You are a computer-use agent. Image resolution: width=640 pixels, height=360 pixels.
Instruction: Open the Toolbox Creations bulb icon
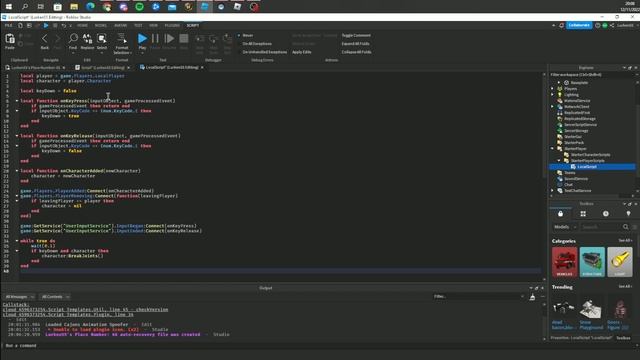click(x=628, y=214)
